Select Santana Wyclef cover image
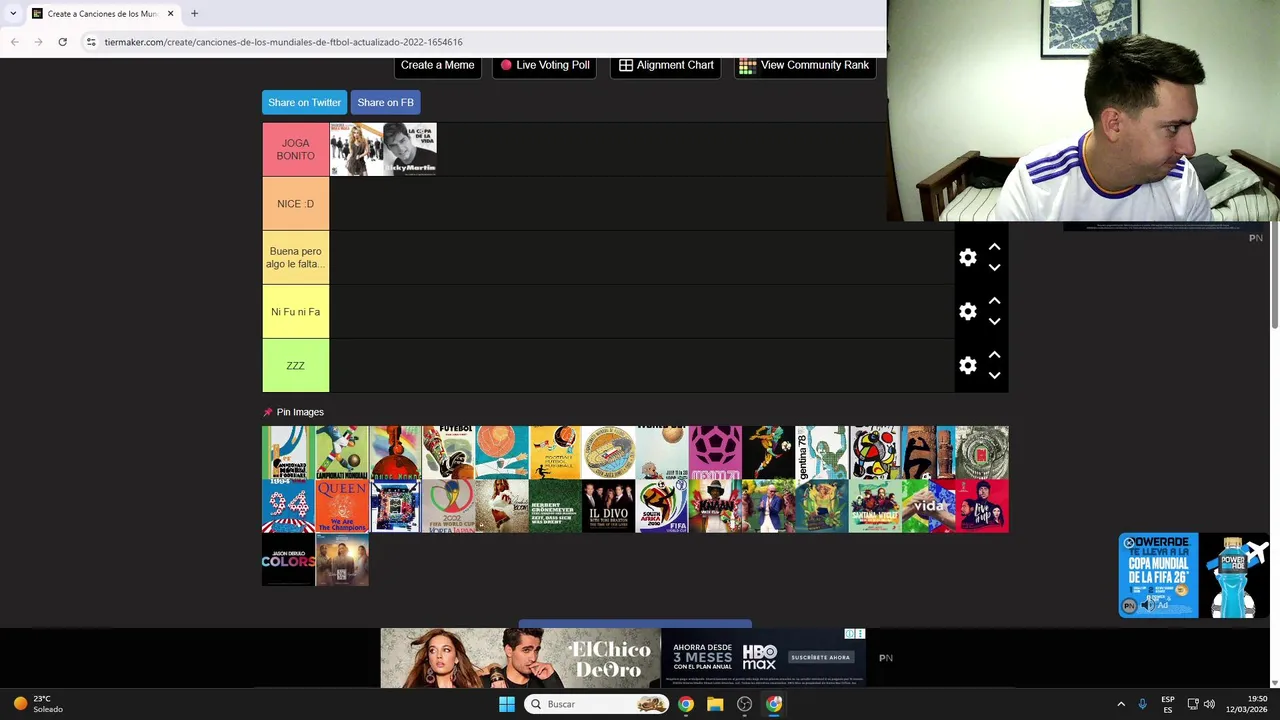This screenshot has width=1280, height=720. point(875,506)
